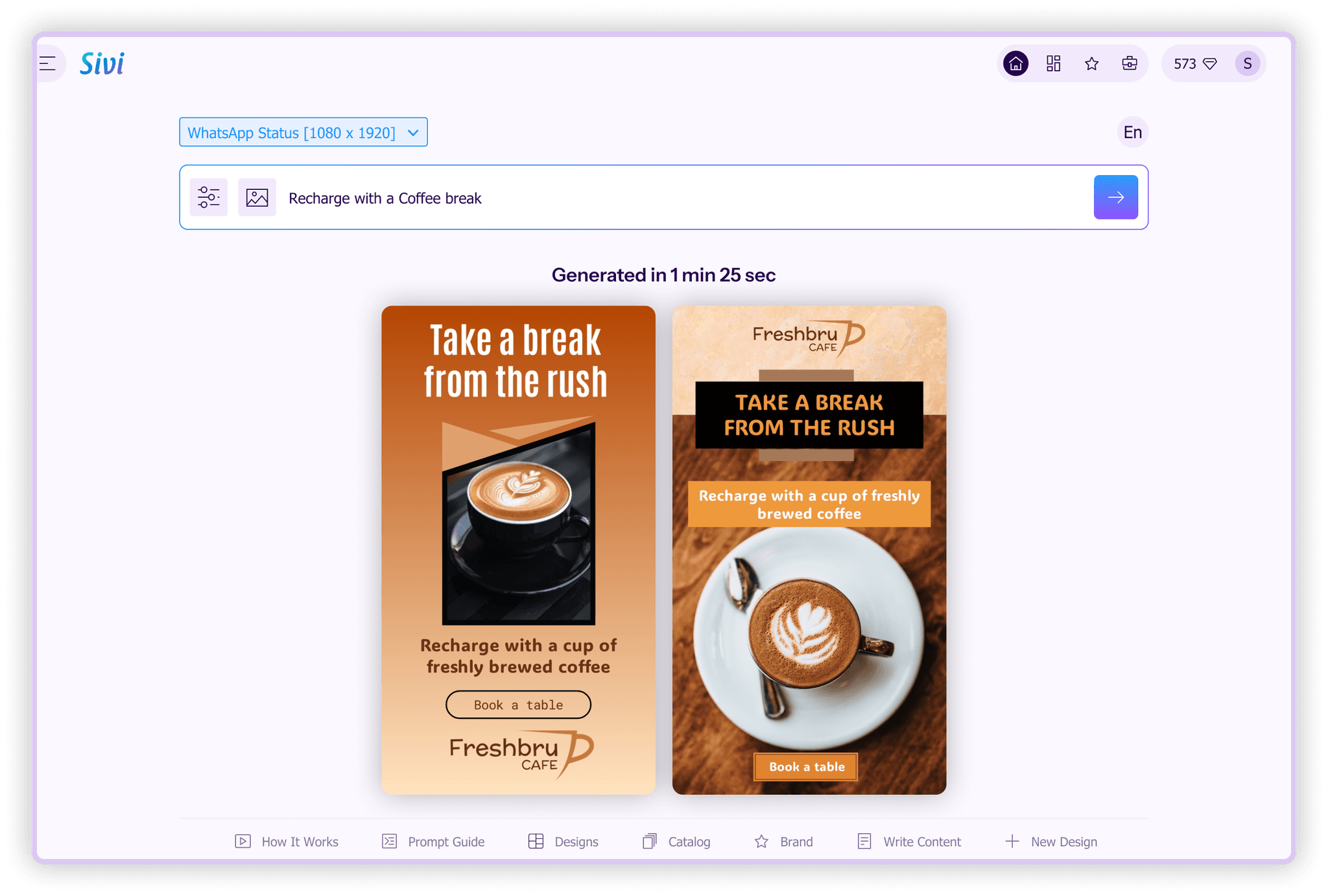Switch to the Designs section

point(562,841)
